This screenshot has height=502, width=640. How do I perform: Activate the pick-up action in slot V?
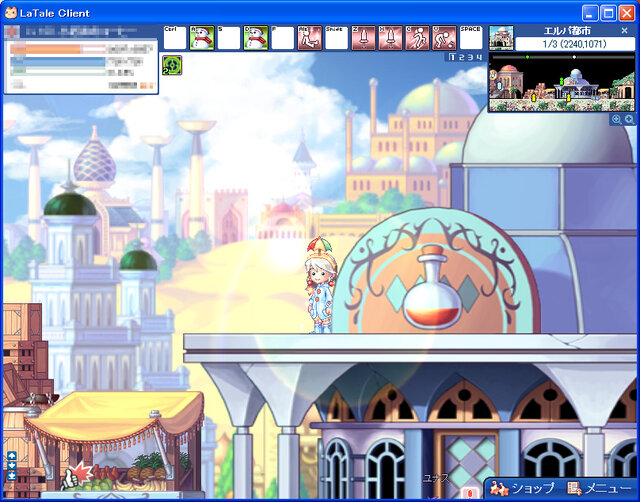click(x=444, y=38)
